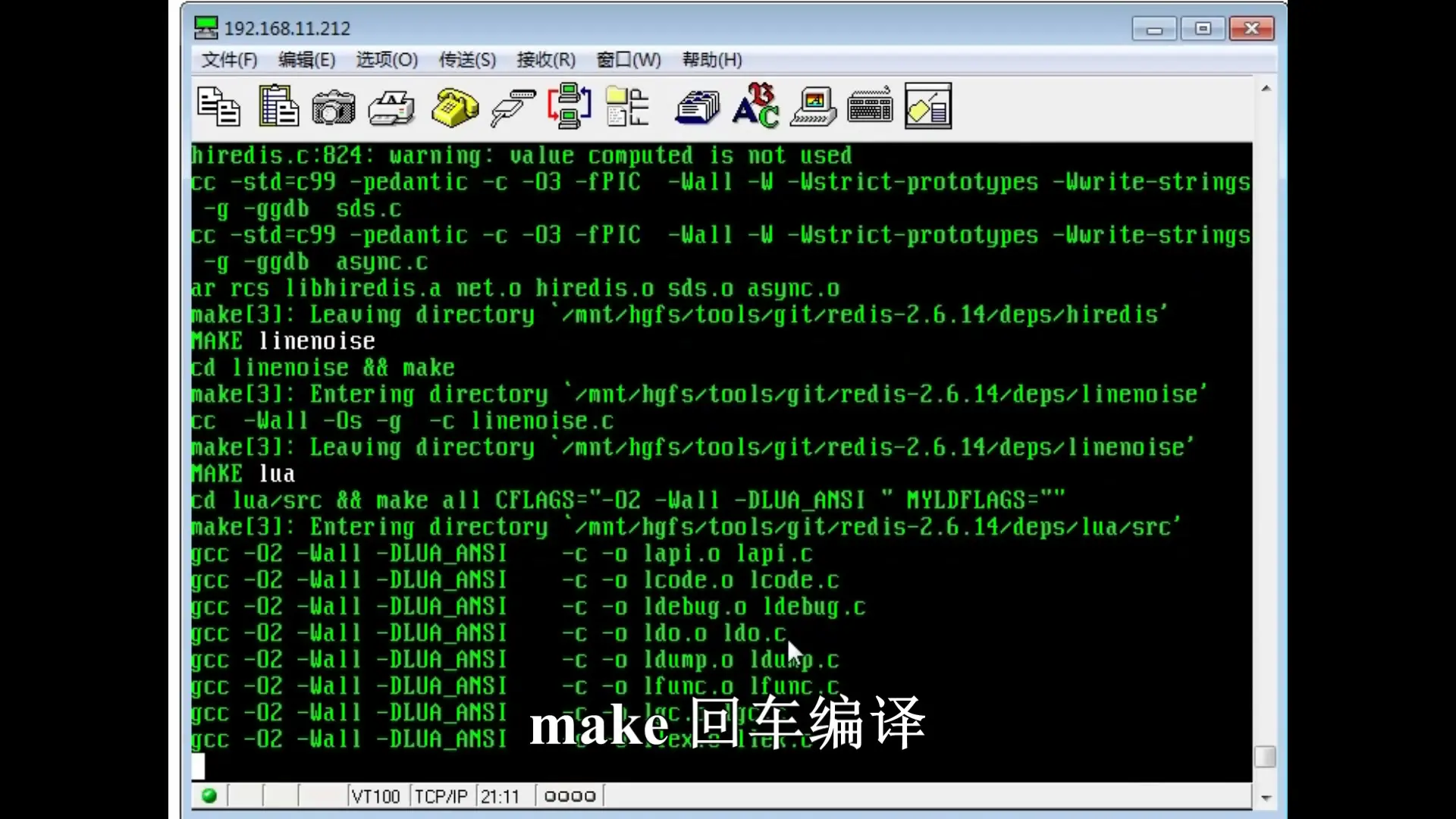This screenshot has width=1456, height=819.
Task: Click the green connection status indicator
Action: pos(209,795)
